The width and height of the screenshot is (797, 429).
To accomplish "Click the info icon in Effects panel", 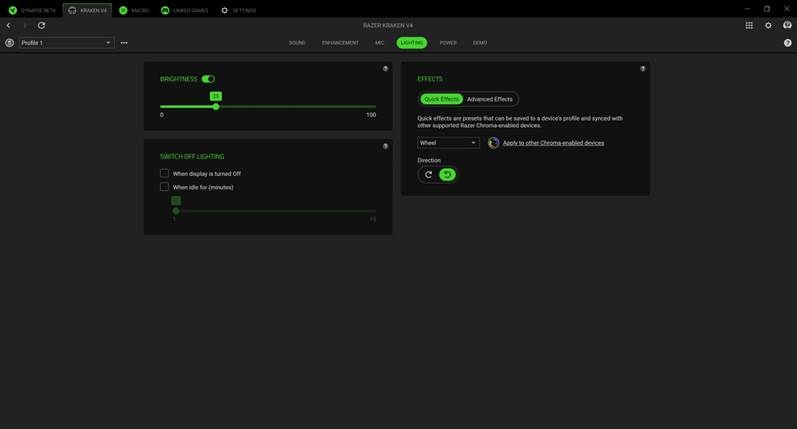I will pos(642,69).
